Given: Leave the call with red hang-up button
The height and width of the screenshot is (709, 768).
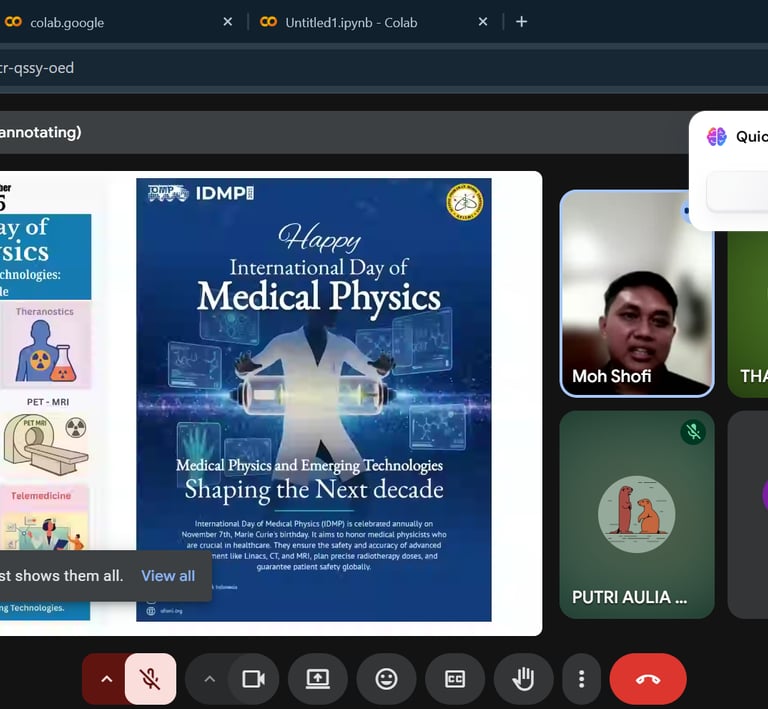Looking at the screenshot, I should [x=648, y=679].
